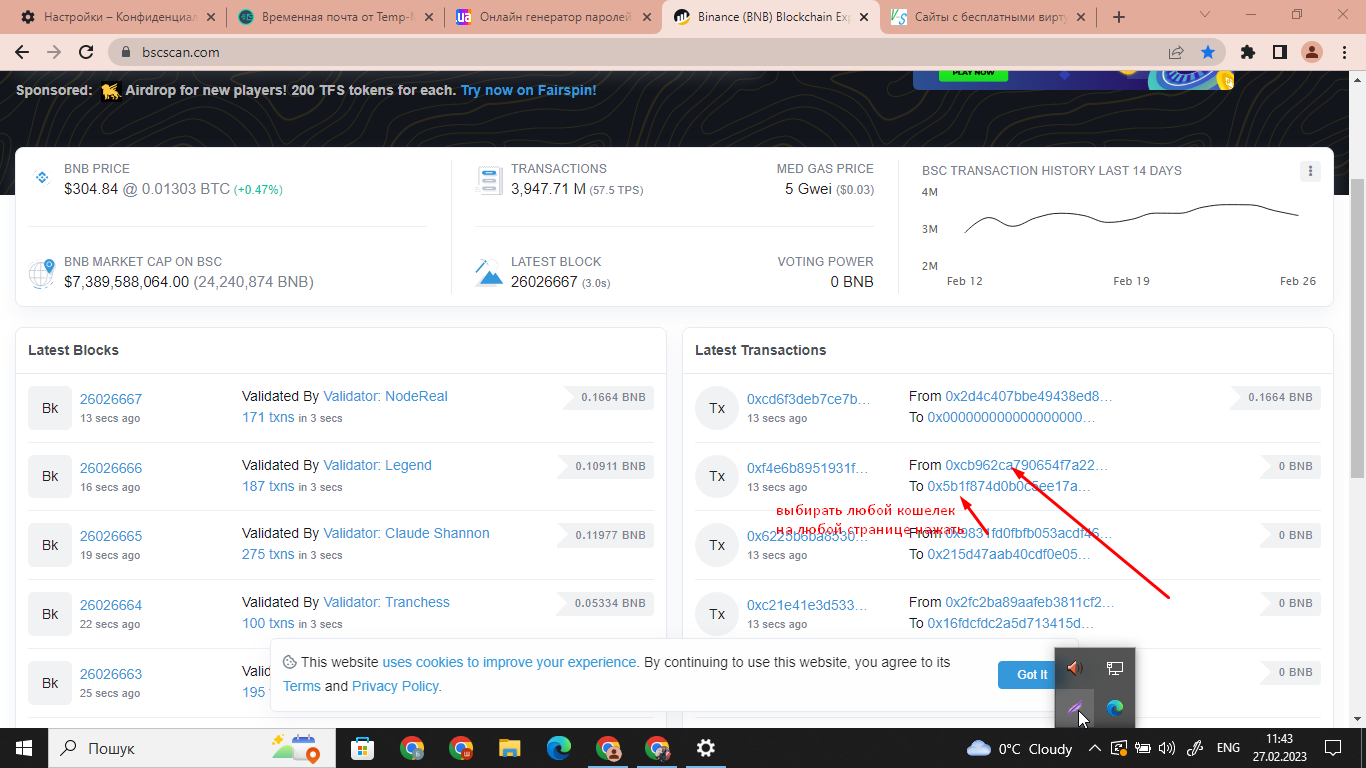Switch to the password generator tab
This screenshot has width=1366, height=768.
tap(553, 17)
